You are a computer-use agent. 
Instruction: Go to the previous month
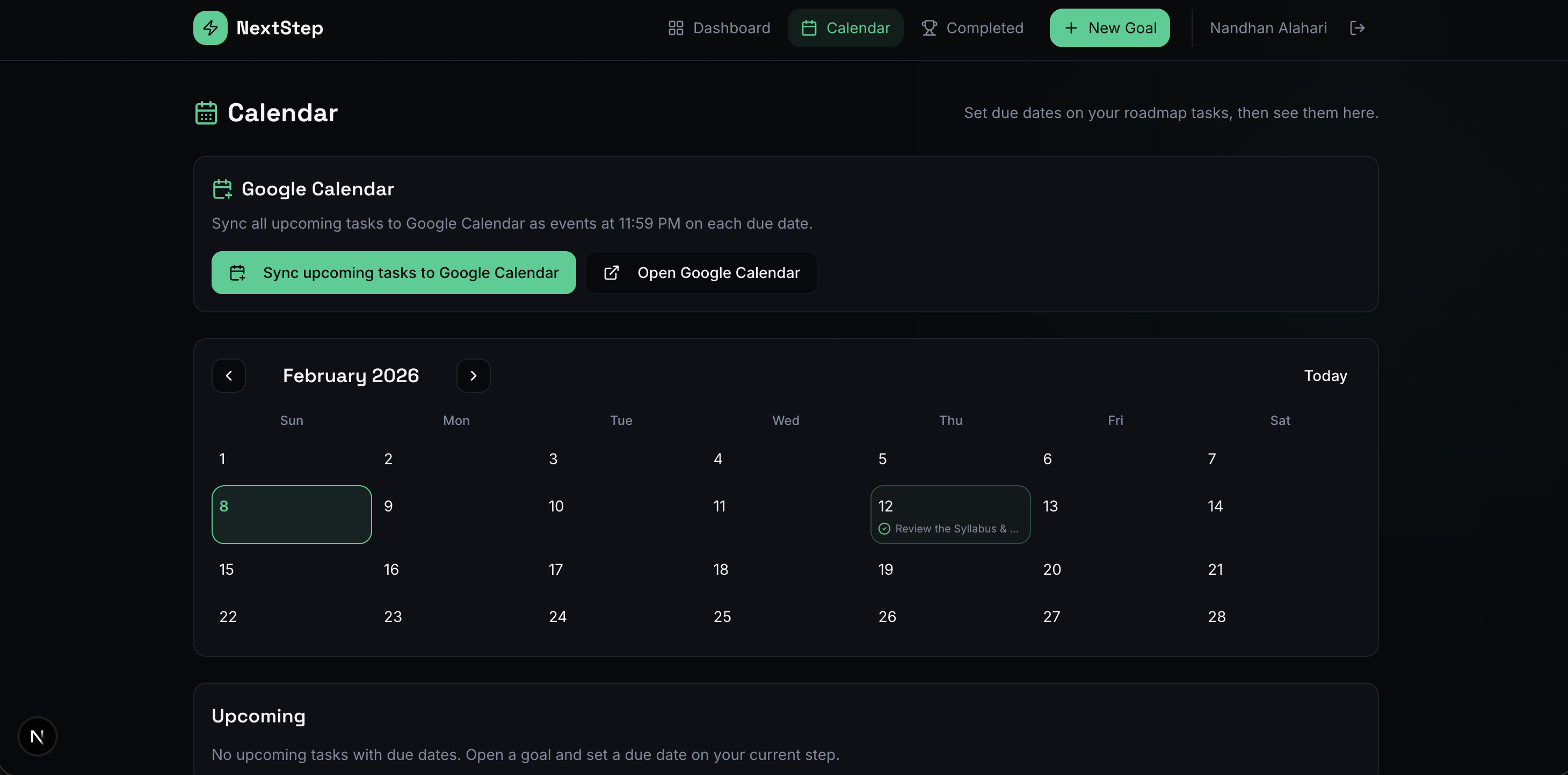click(229, 376)
